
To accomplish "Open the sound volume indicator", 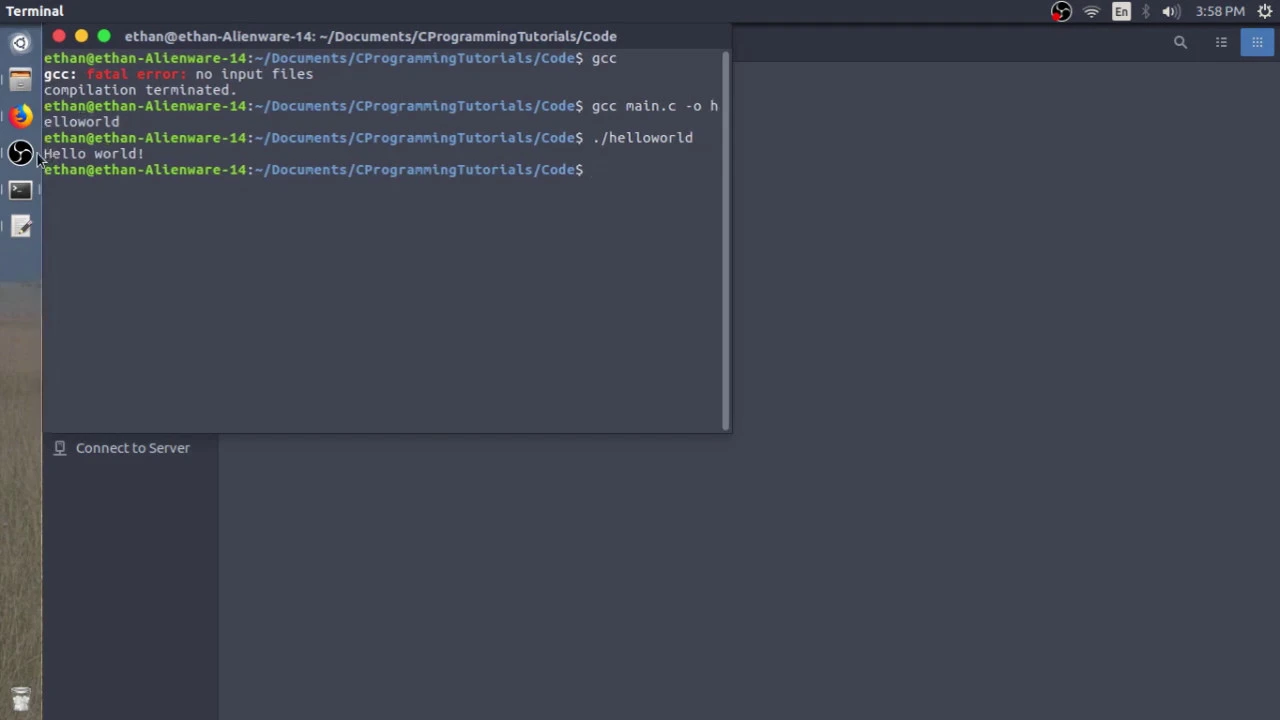I will pyautogui.click(x=1171, y=12).
